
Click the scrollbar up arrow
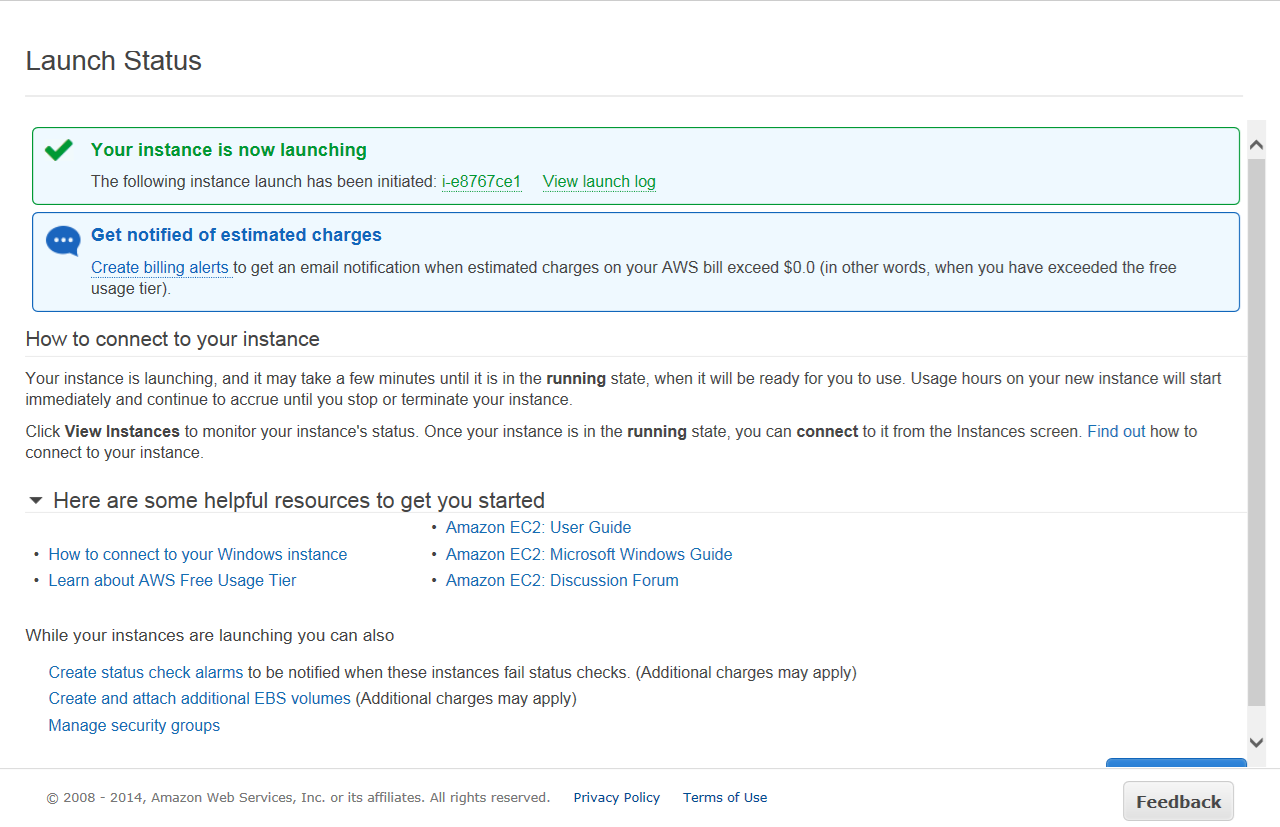coord(1257,146)
